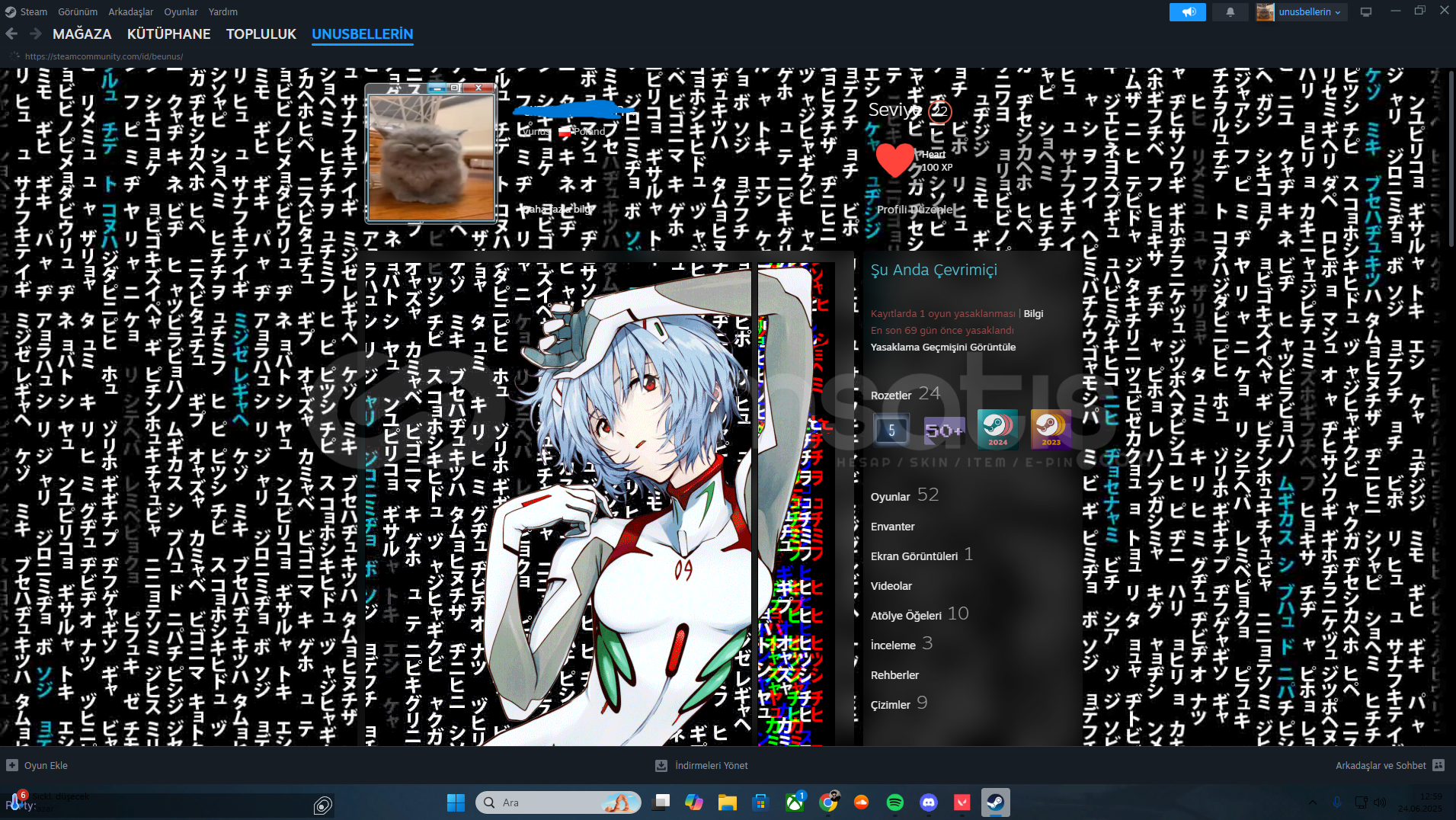The height and width of the screenshot is (820, 1456).
Task: Click the tray microphone icon
Action: point(1336,802)
